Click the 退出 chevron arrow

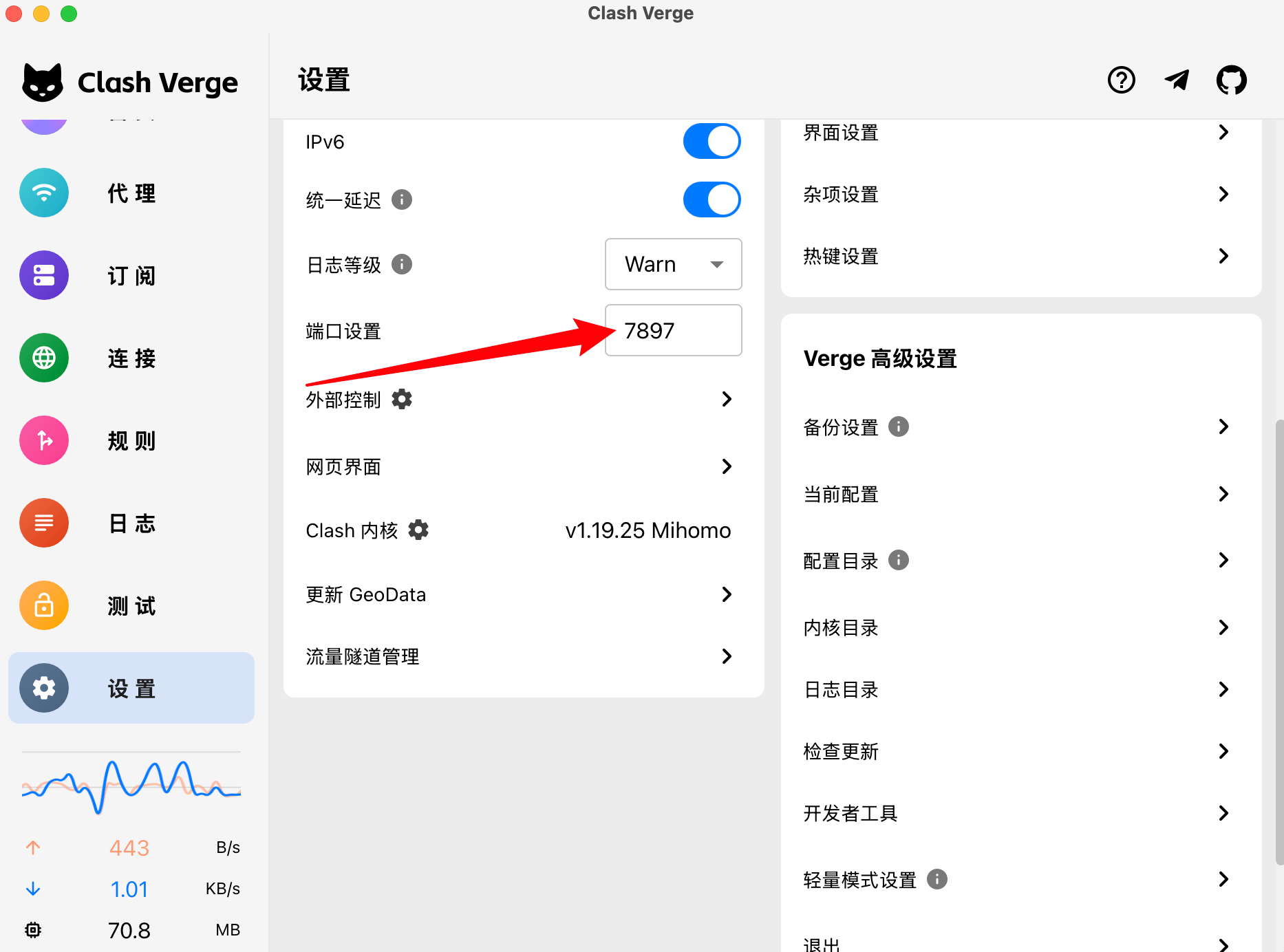[x=1223, y=944]
